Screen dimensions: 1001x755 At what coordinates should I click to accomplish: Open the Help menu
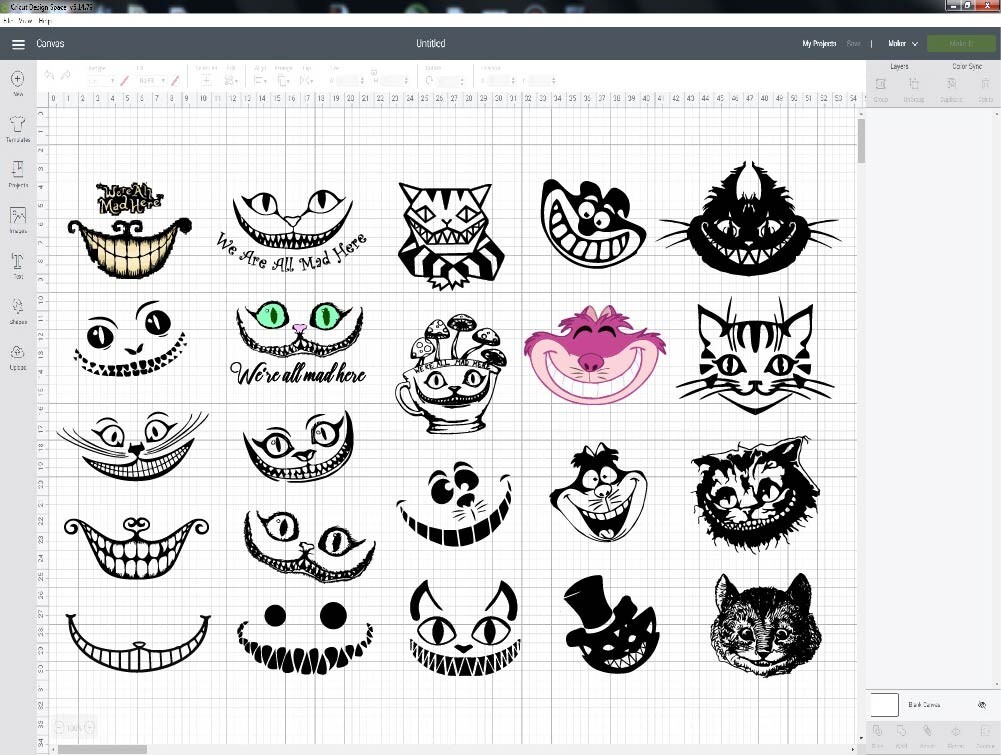pyautogui.click(x=45, y=21)
